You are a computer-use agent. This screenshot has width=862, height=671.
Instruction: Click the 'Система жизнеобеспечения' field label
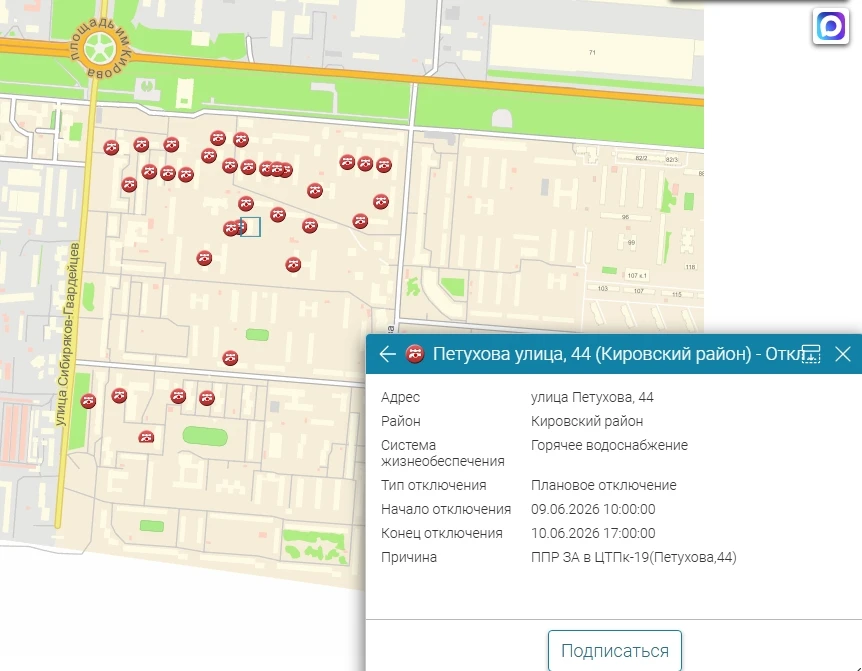point(443,453)
